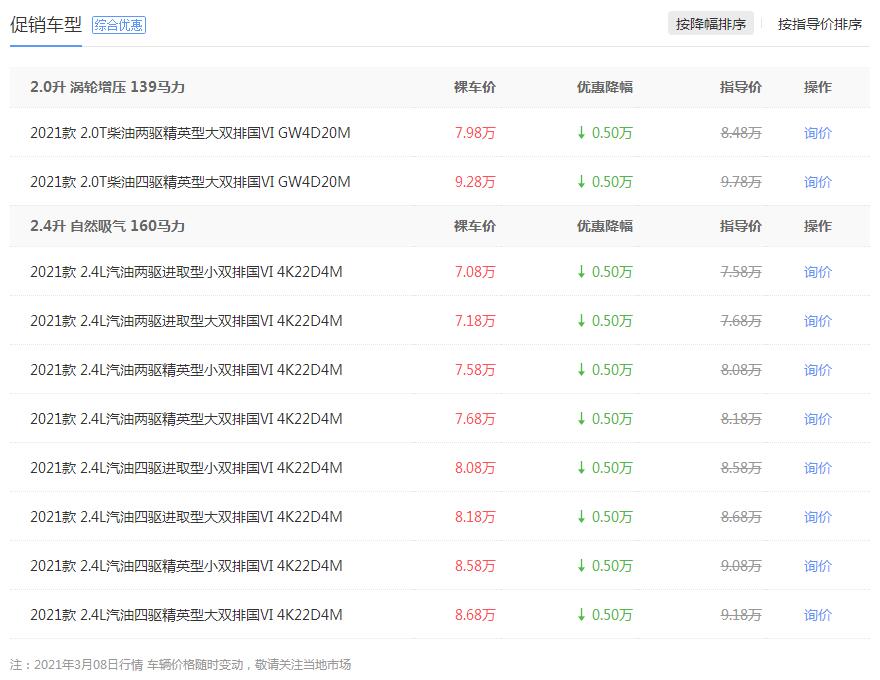Select model 2021款 2.4L汽油两驱进取型大双排国VI 4K22D4M

(x=186, y=321)
